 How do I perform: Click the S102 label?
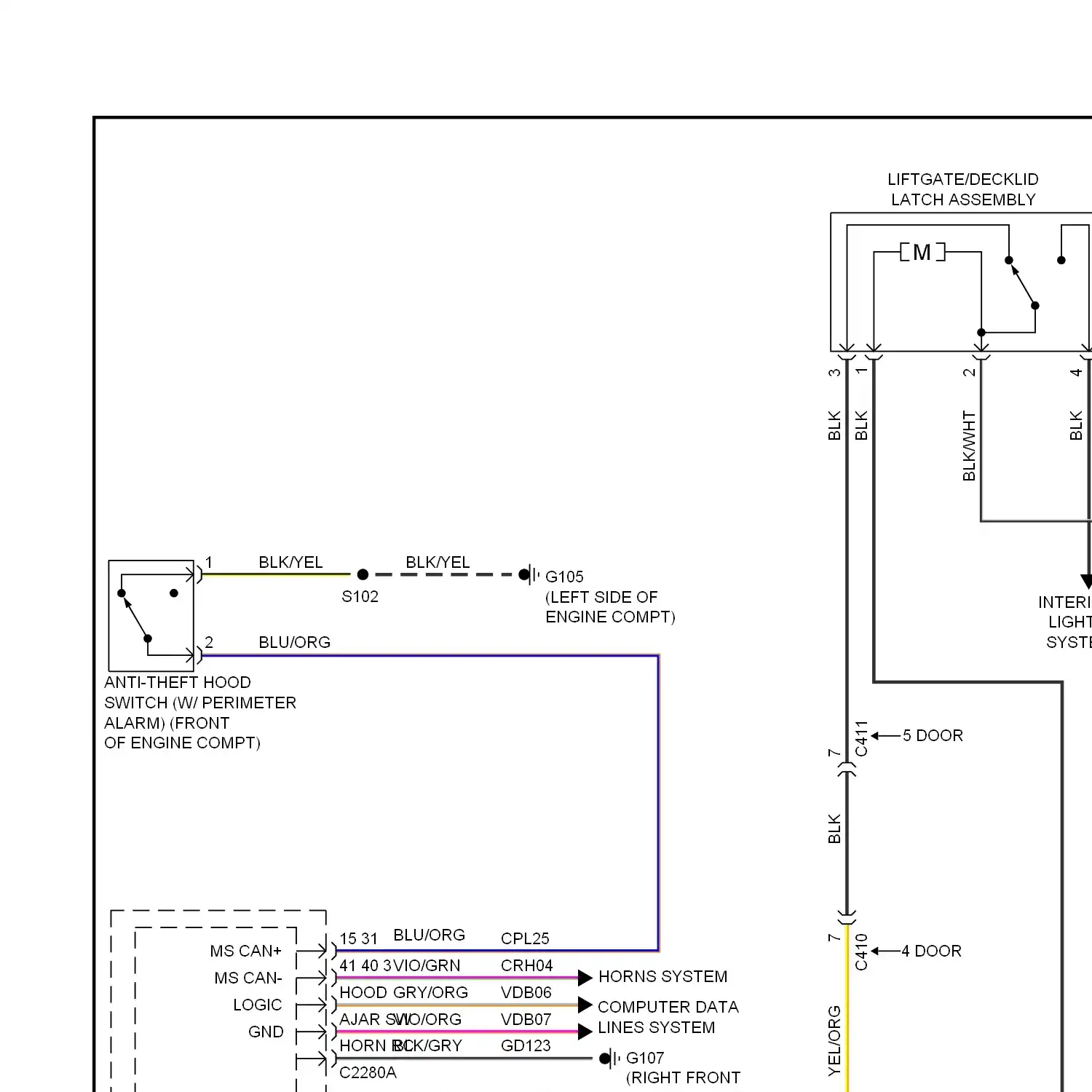(x=360, y=596)
